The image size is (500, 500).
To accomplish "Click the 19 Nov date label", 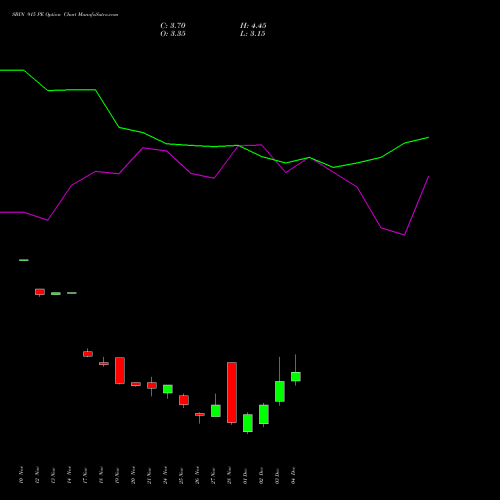I will pyautogui.click(x=117, y=475).
